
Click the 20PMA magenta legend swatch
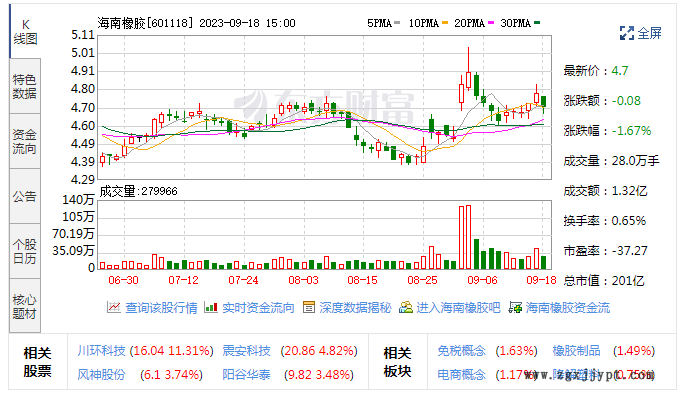point(491,23)
